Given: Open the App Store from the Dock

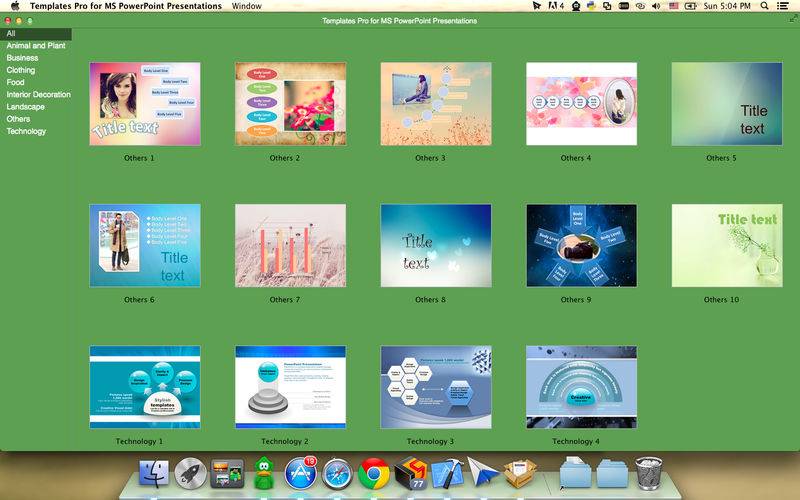Looking at the screenshot, I should (301, 473).
